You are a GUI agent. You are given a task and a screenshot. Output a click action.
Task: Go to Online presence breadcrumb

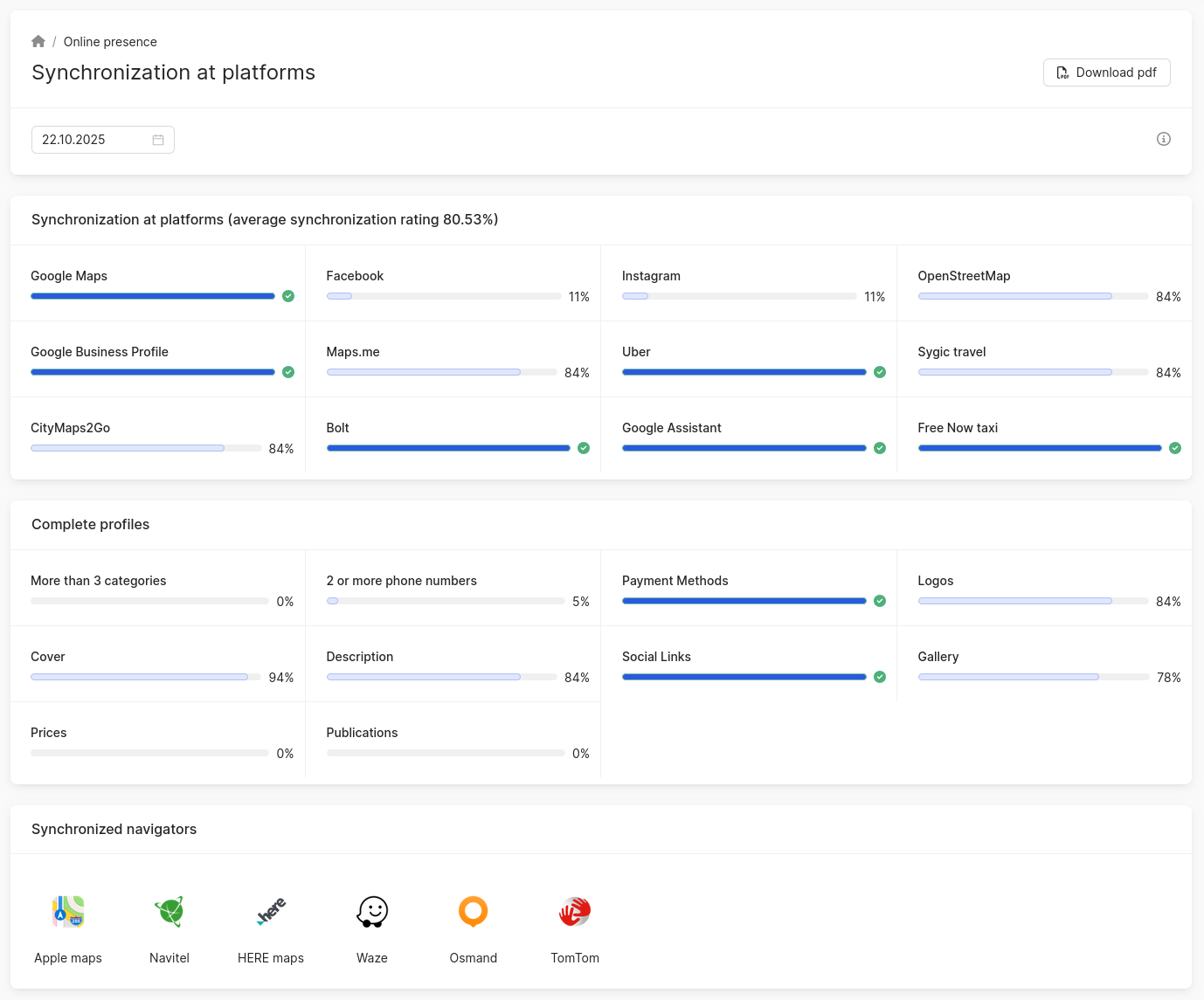point(110,42)
